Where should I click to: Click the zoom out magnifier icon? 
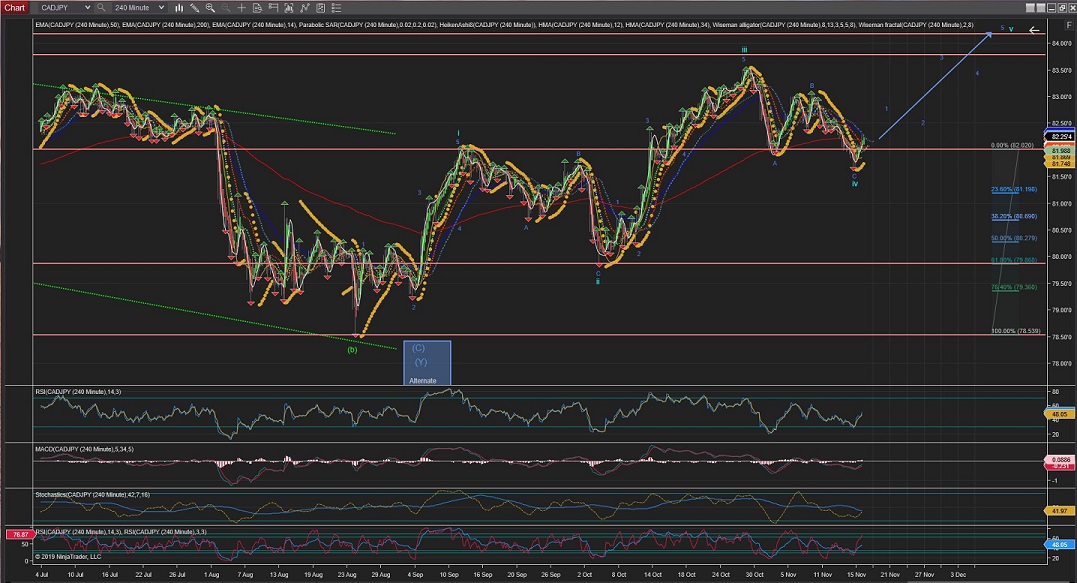(226, 7)
